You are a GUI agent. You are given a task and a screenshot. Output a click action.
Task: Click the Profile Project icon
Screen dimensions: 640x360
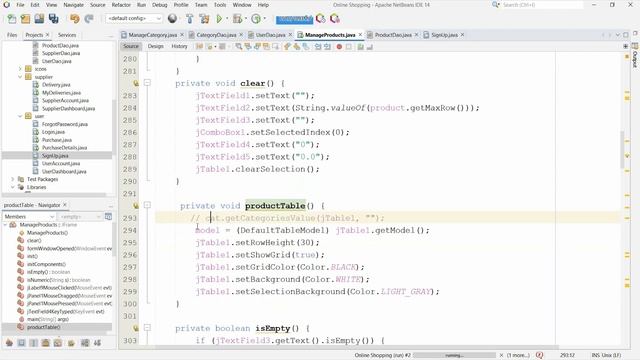point(256,19)
